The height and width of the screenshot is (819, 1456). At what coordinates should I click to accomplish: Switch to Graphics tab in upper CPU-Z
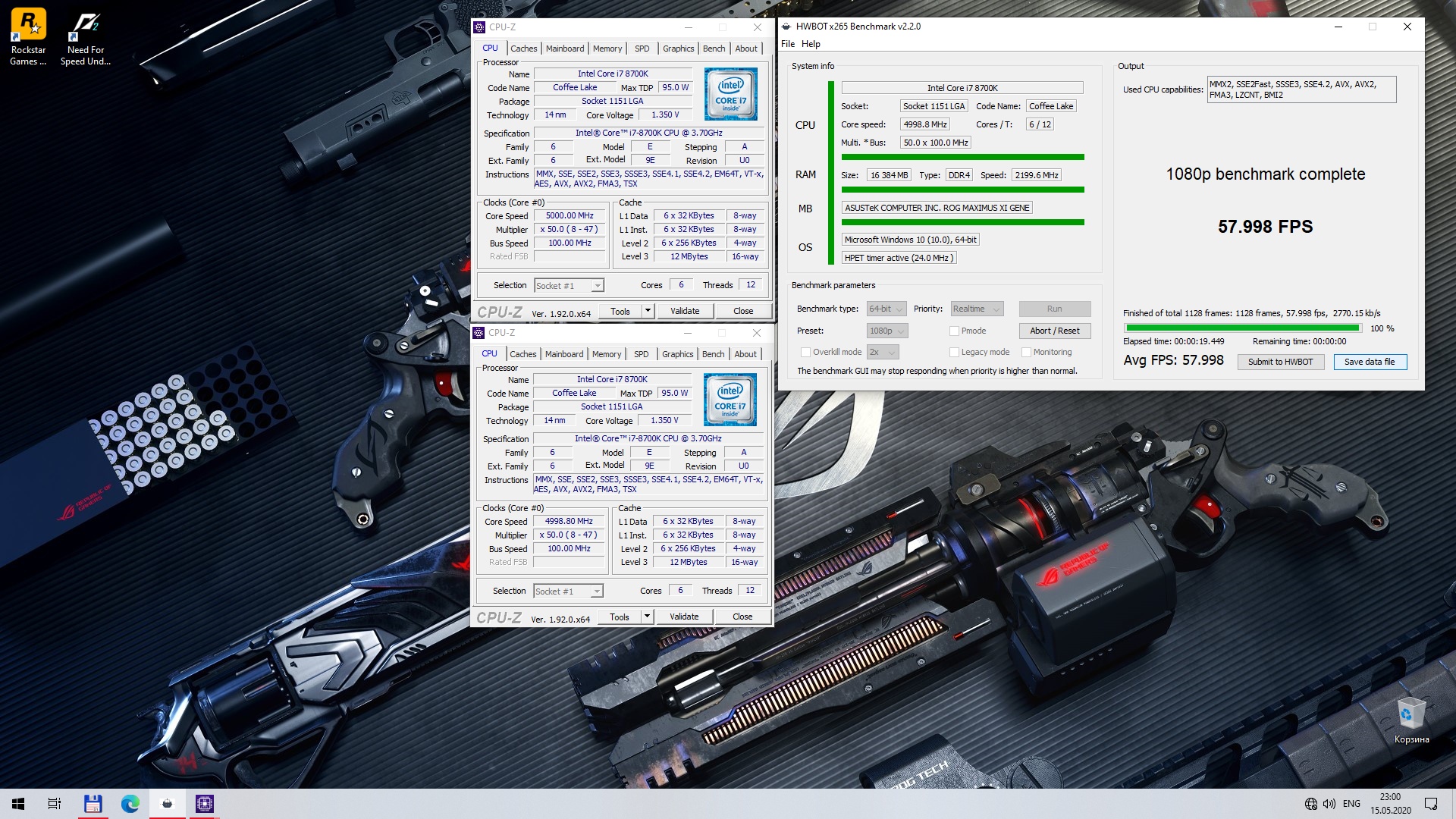click(678, 49)
